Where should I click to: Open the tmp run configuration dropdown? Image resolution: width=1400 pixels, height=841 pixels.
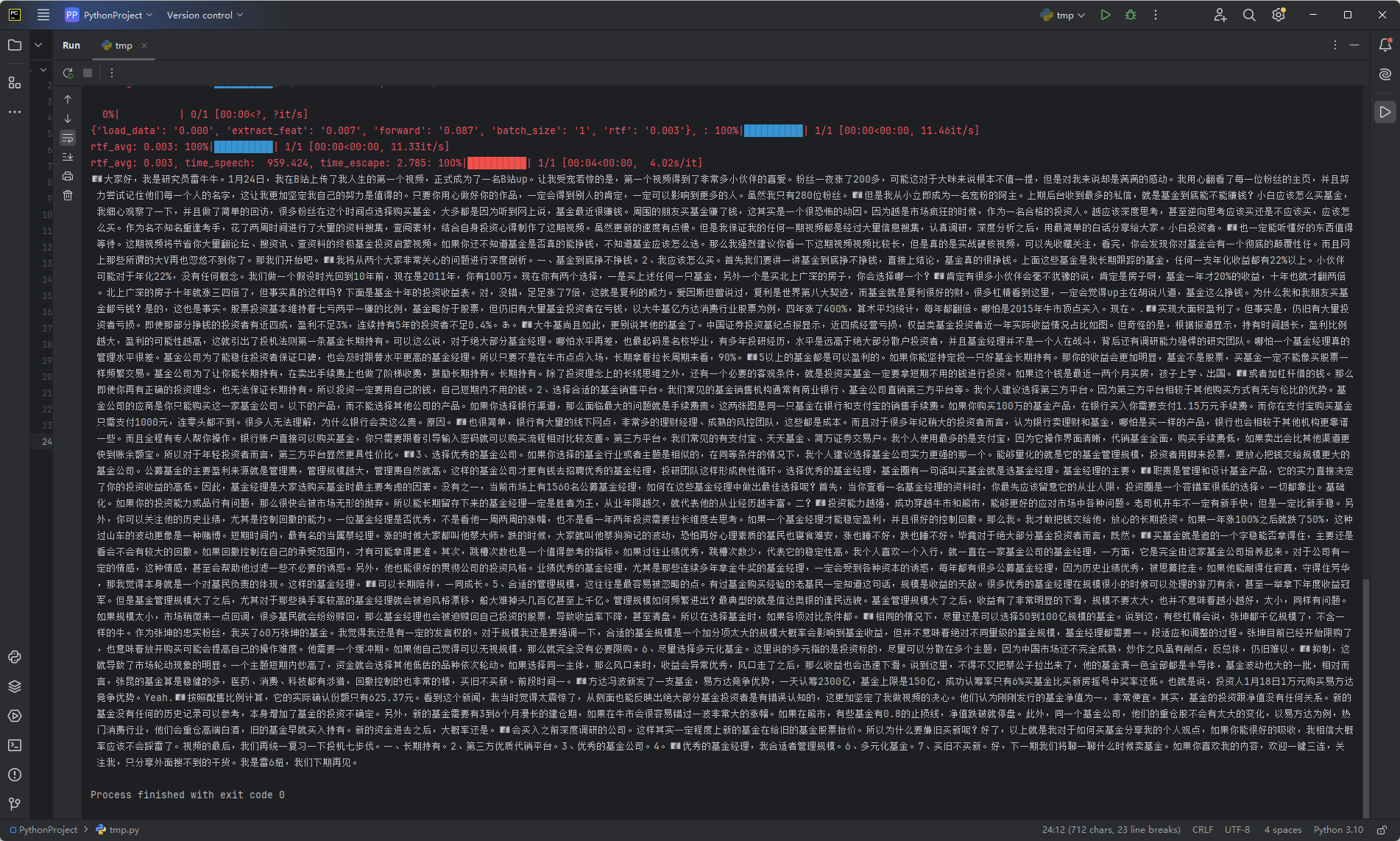pos(1063,15)
